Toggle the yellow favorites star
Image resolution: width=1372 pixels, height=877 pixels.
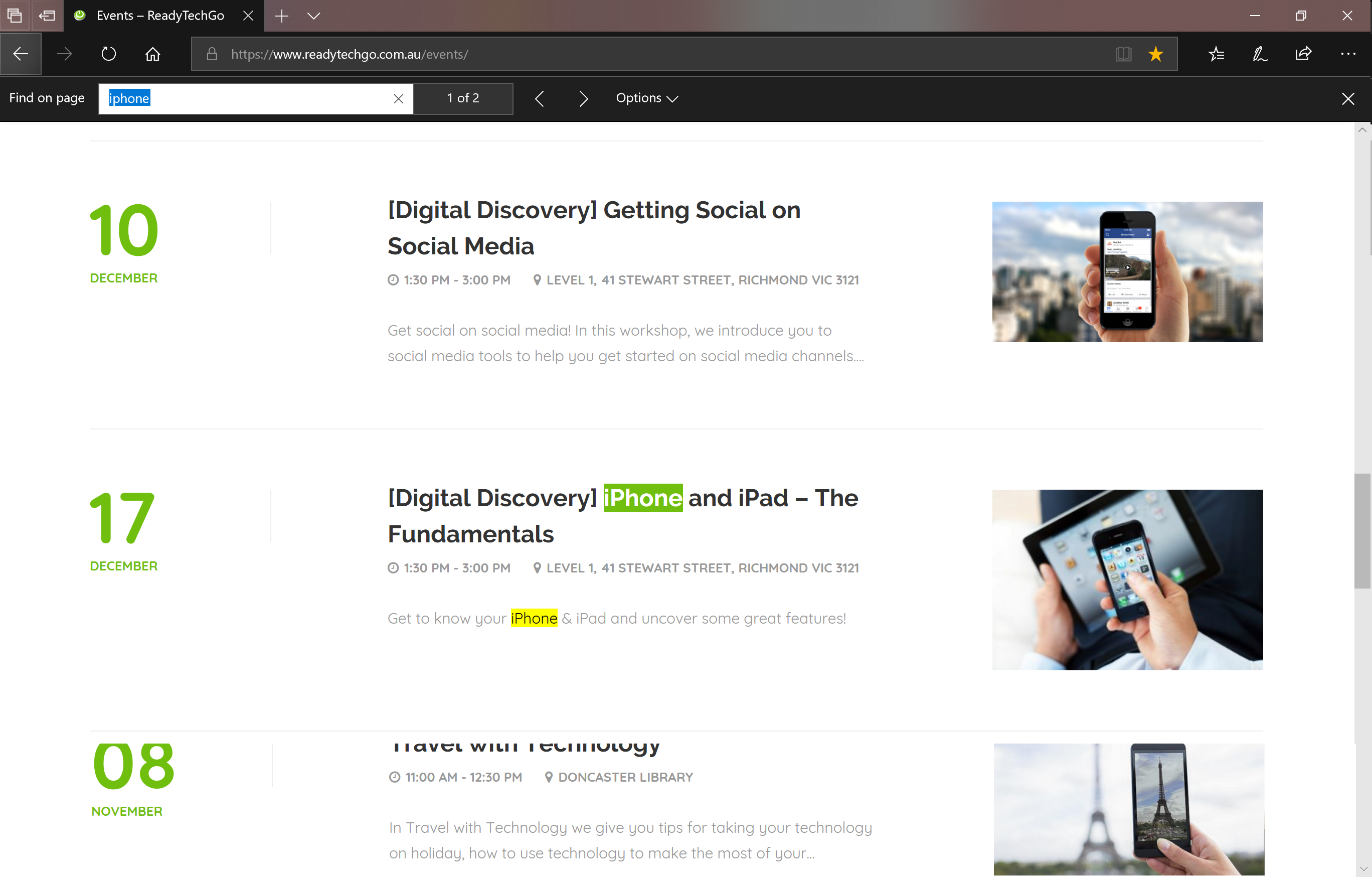tap(1155, 54)
